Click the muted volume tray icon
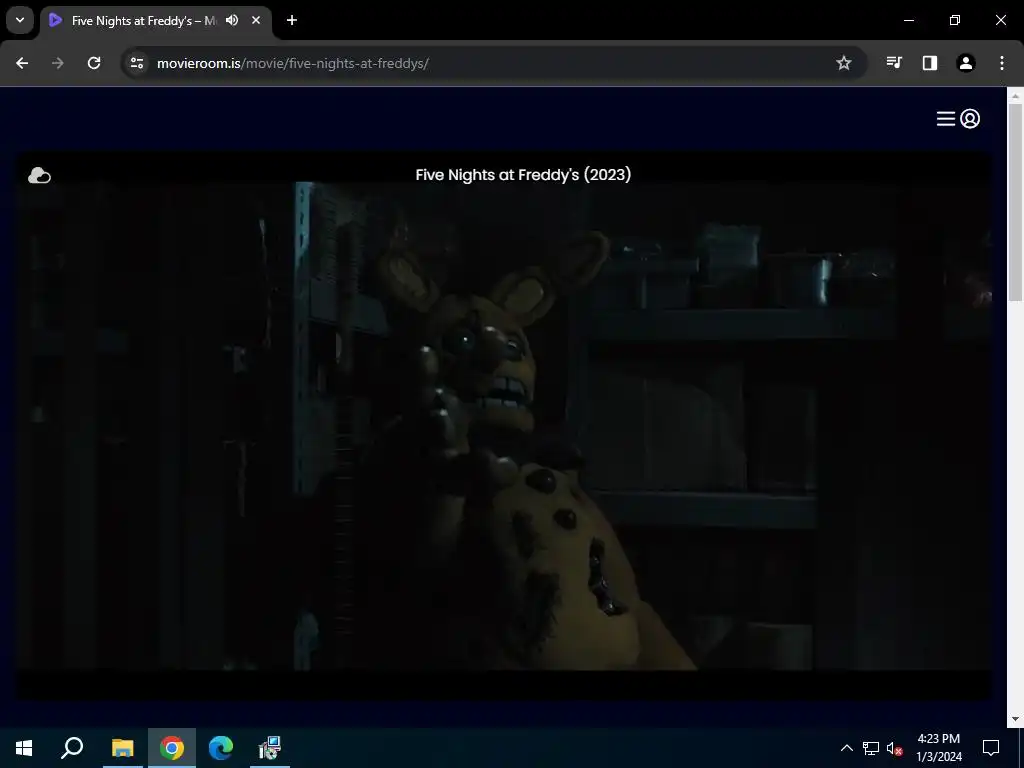This screenshot has height=768, width=1024. 894,748
